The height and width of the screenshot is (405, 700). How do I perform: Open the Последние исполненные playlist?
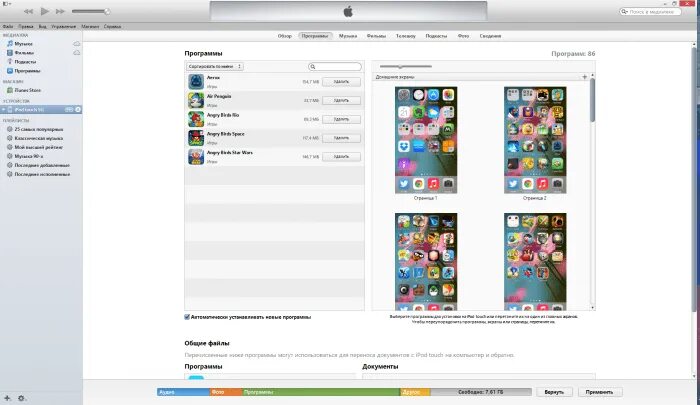(42, 174)
